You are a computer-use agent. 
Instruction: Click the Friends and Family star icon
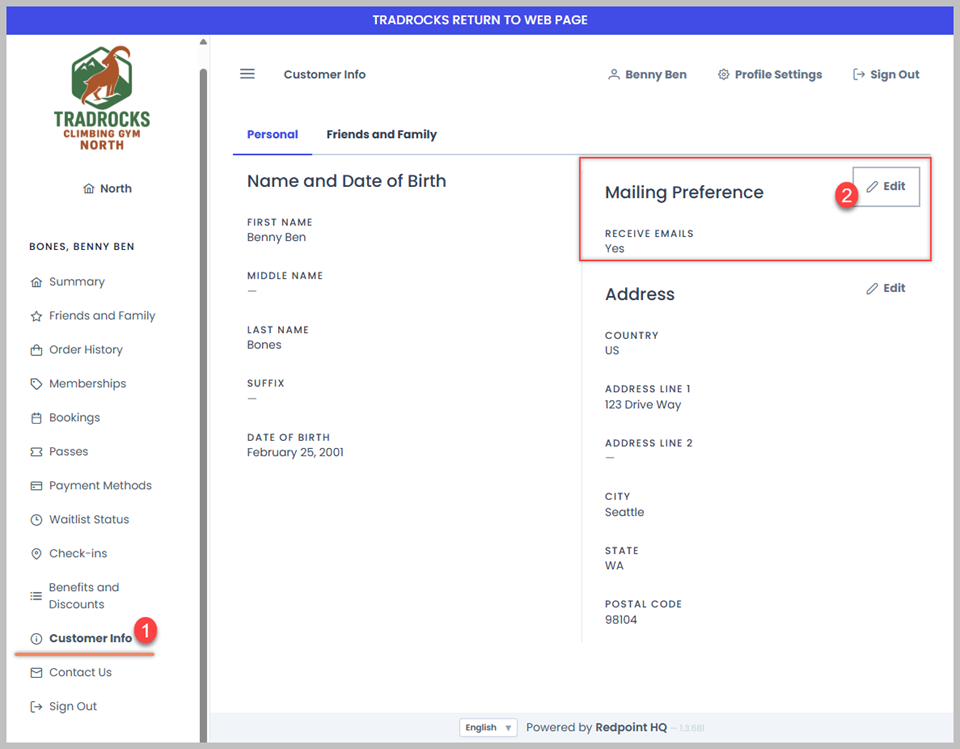pyautogui.click(x=37, y=316)
